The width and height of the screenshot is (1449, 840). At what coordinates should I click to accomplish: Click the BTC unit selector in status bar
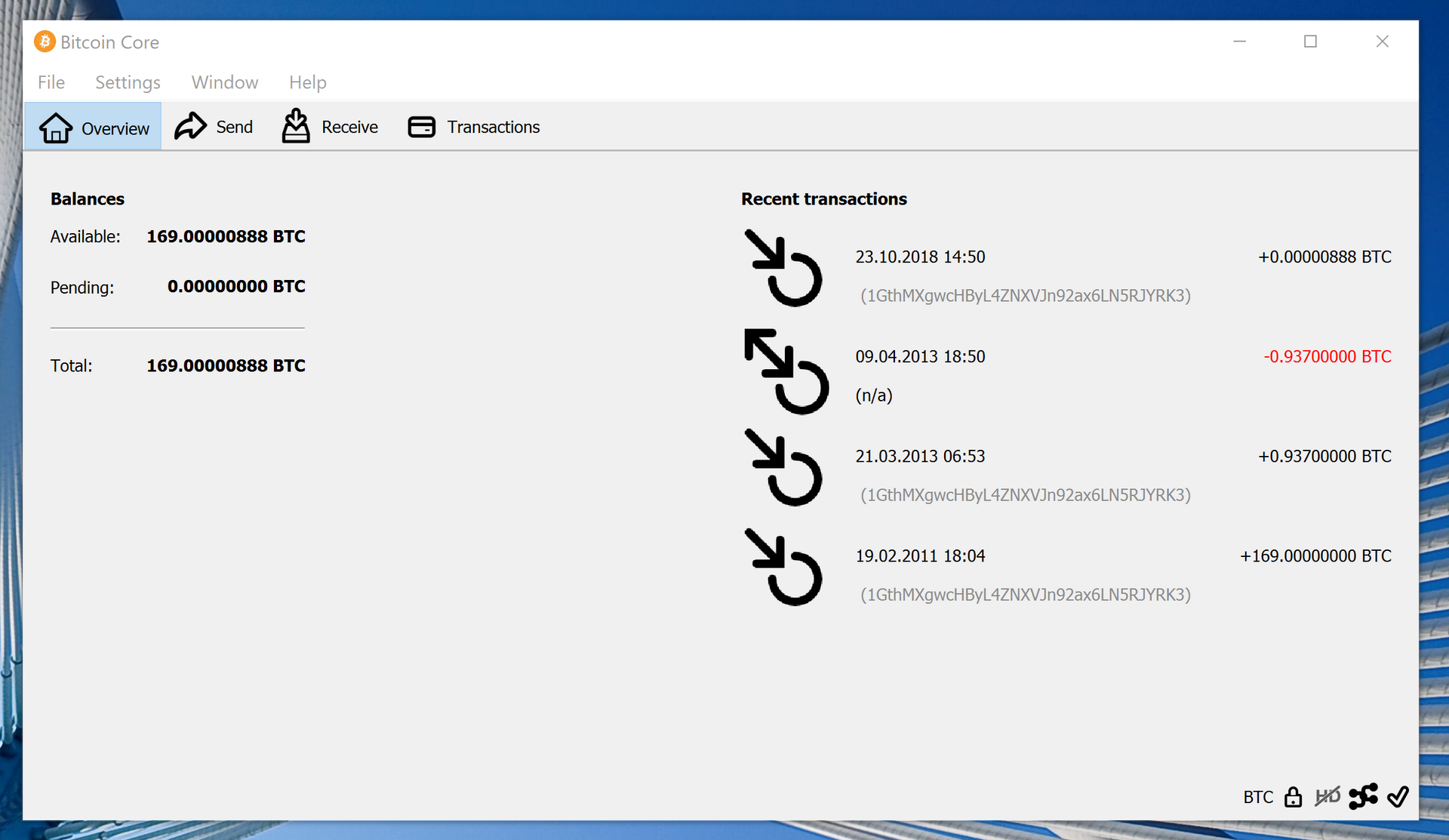[1258, 797]
